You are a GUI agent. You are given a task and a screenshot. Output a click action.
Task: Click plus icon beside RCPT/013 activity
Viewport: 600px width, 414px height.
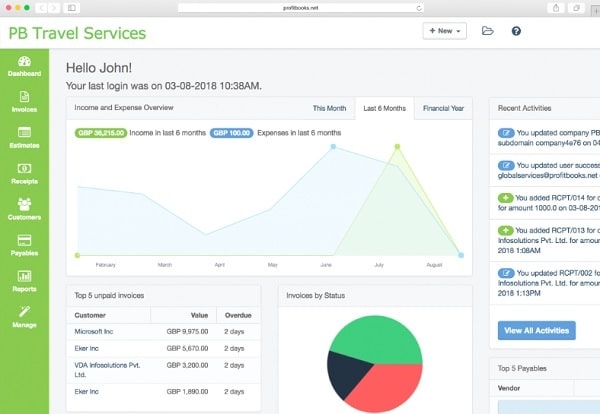505,230
